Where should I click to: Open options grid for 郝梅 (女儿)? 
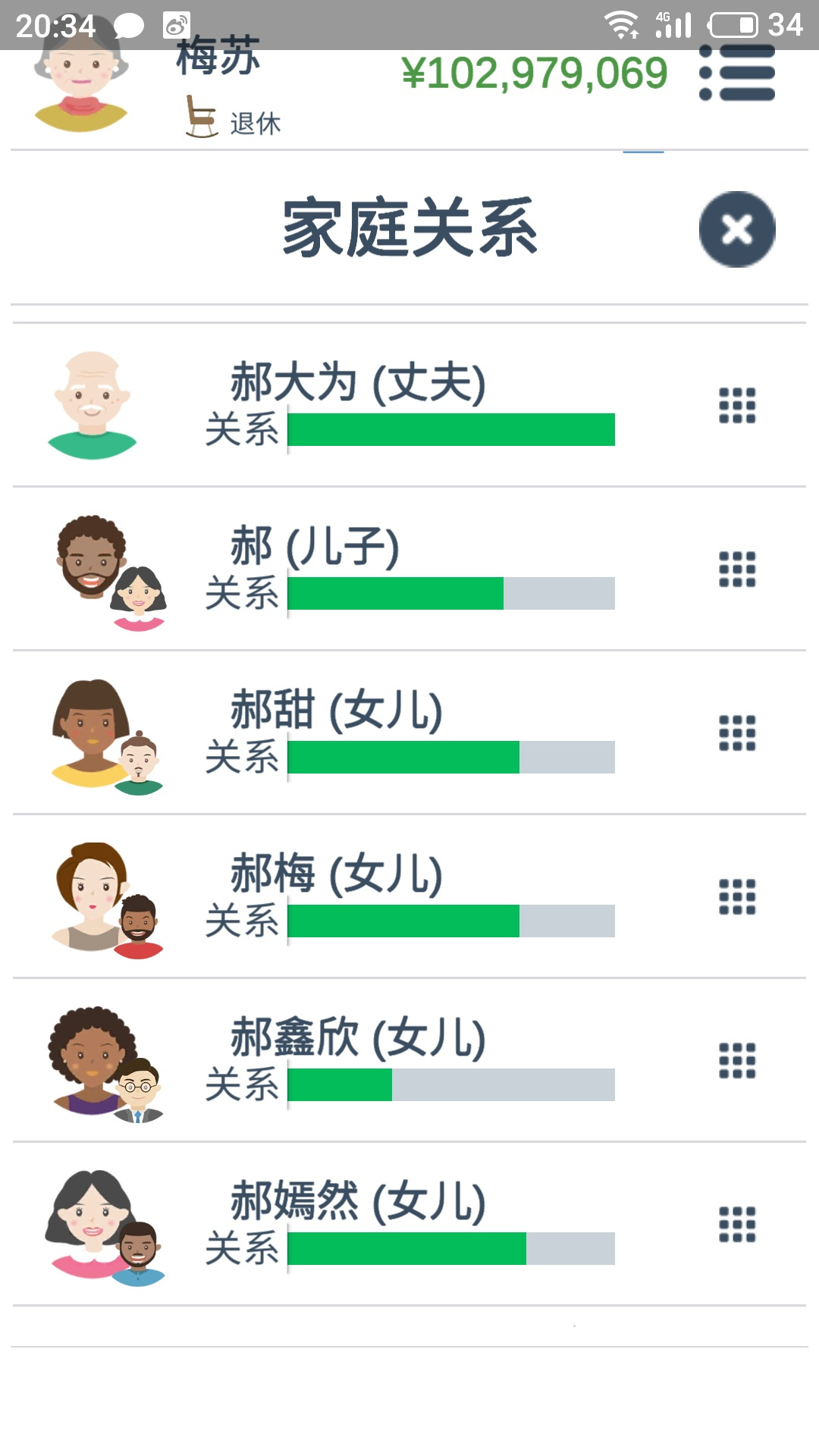pos(737,897)
